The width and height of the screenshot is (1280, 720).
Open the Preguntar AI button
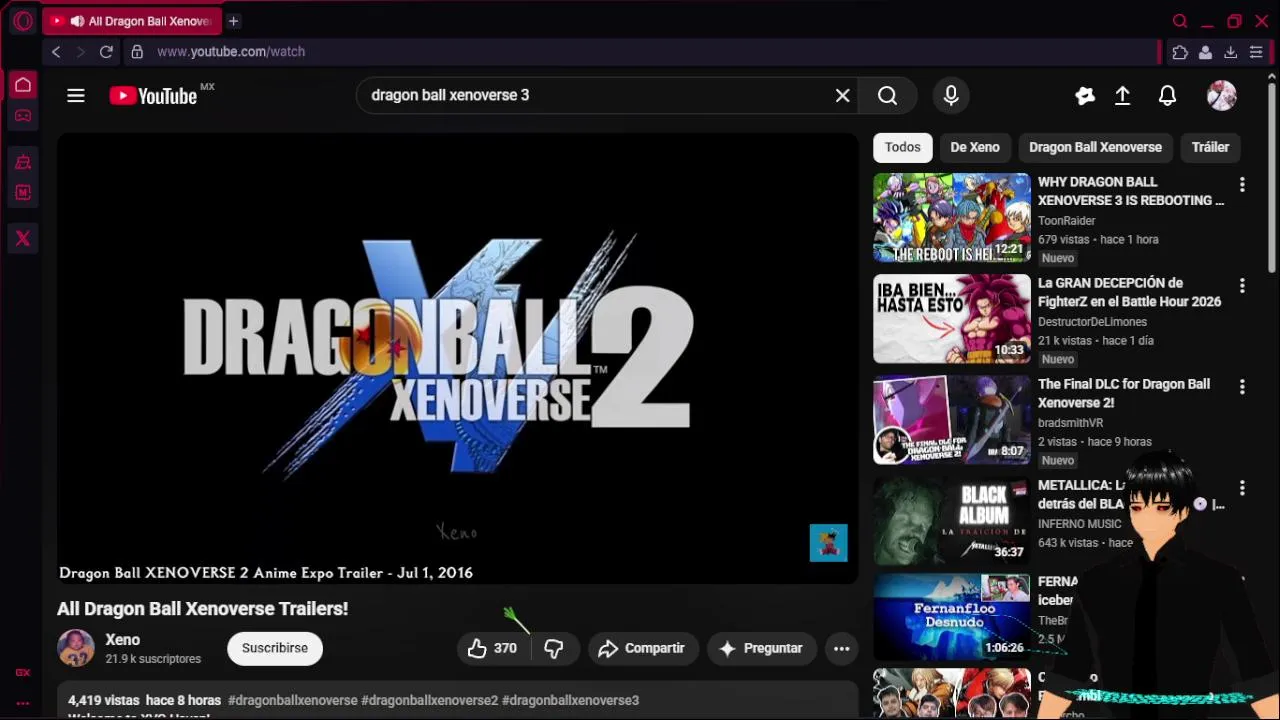click(761, 648)
